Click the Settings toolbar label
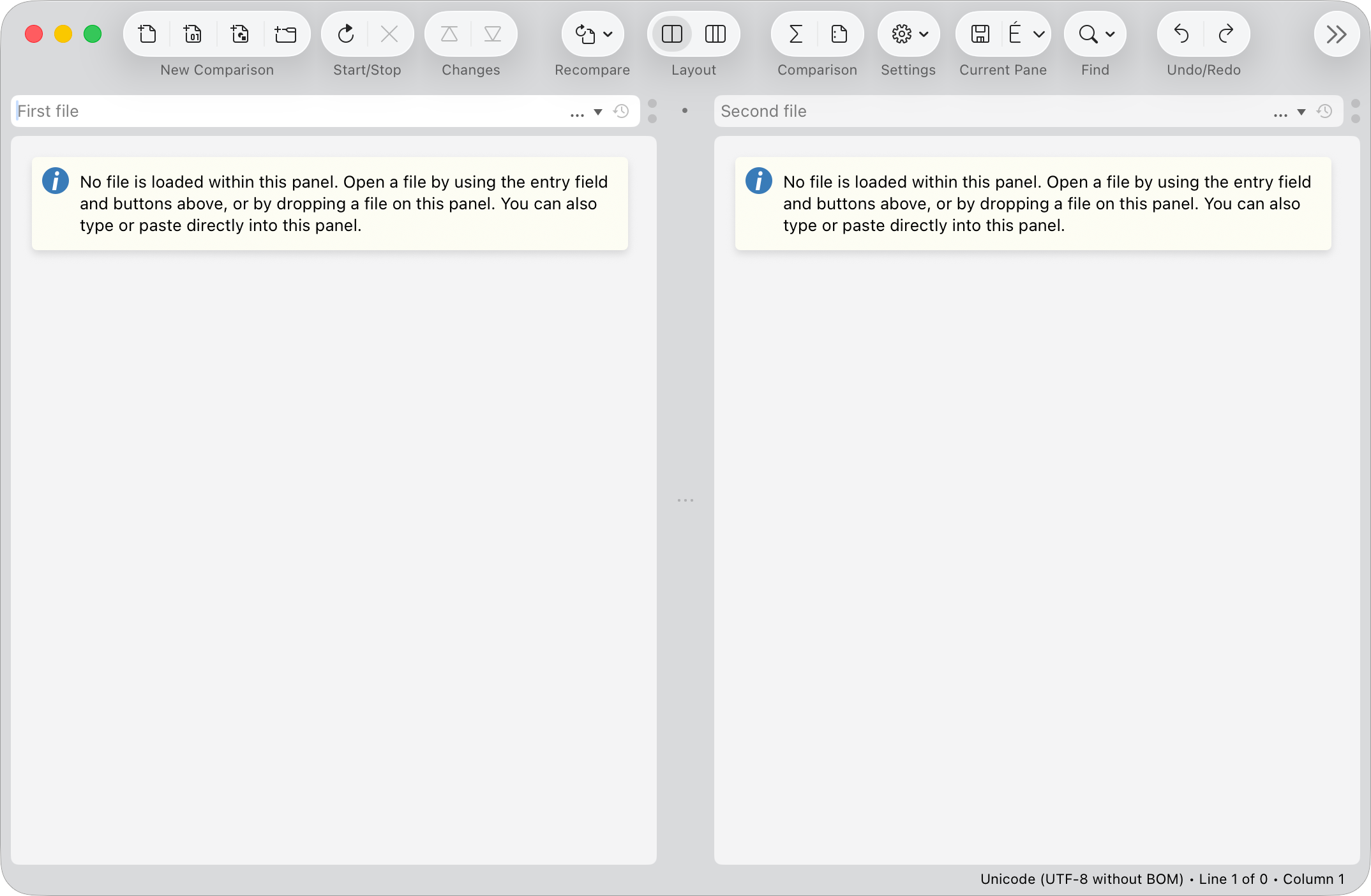Image resolution: width=1371 pixels, height=896 pixels. 908,70
